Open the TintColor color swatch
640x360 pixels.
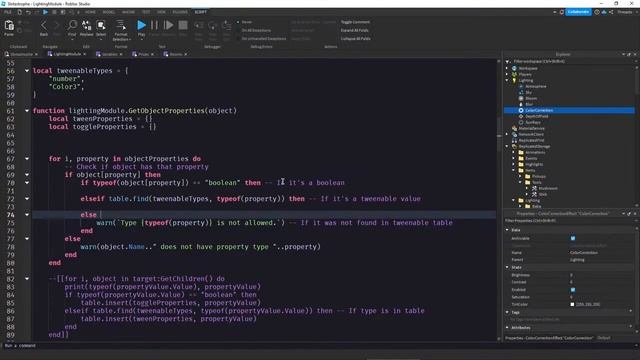click(x=572, y=304)
